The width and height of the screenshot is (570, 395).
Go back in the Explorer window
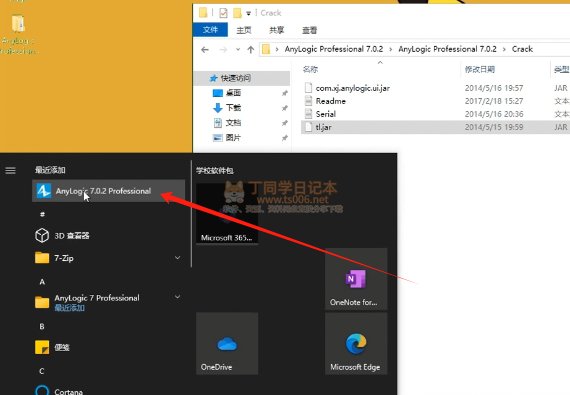(x=205, y=49)
